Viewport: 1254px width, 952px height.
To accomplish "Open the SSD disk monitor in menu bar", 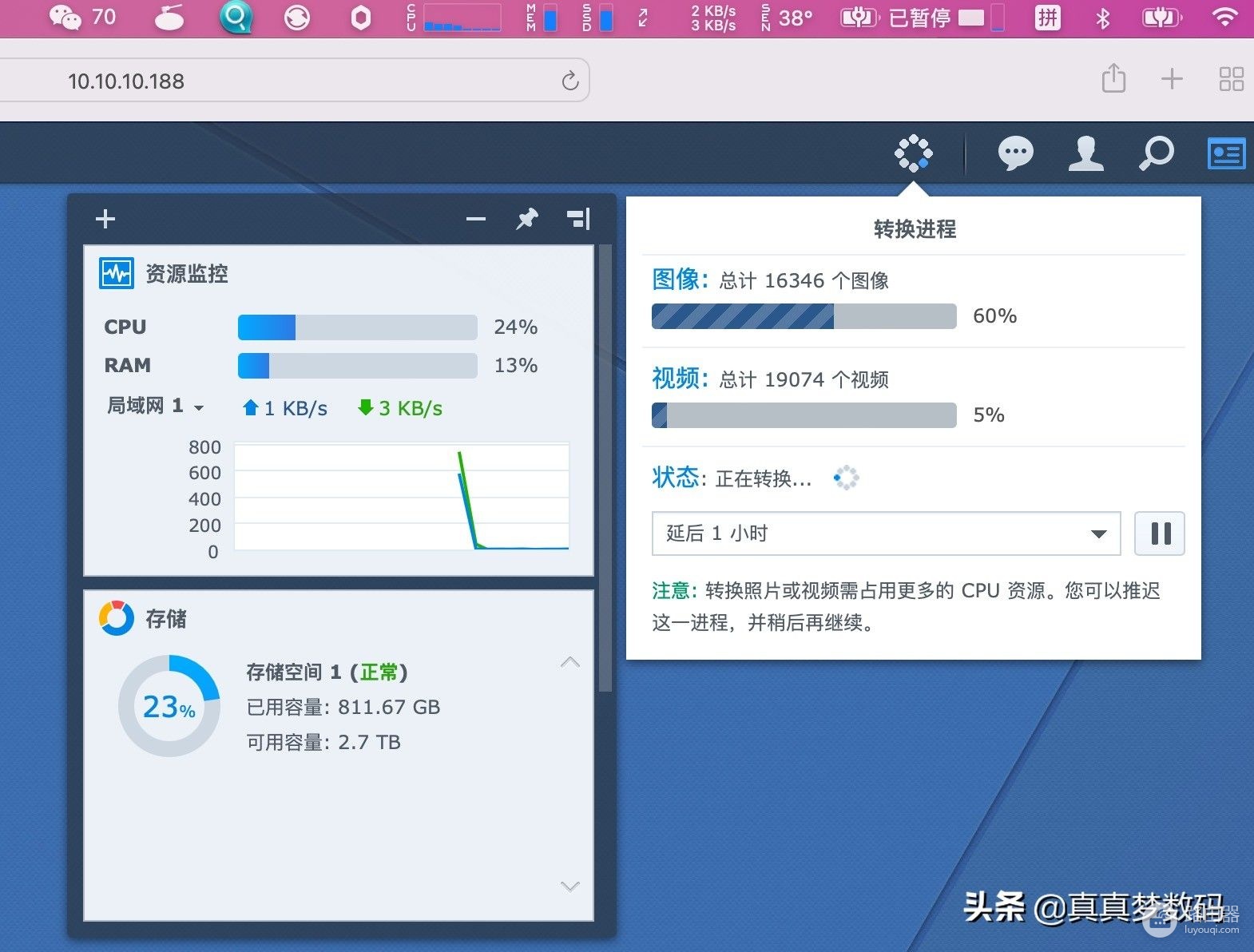I will [597, 18].
